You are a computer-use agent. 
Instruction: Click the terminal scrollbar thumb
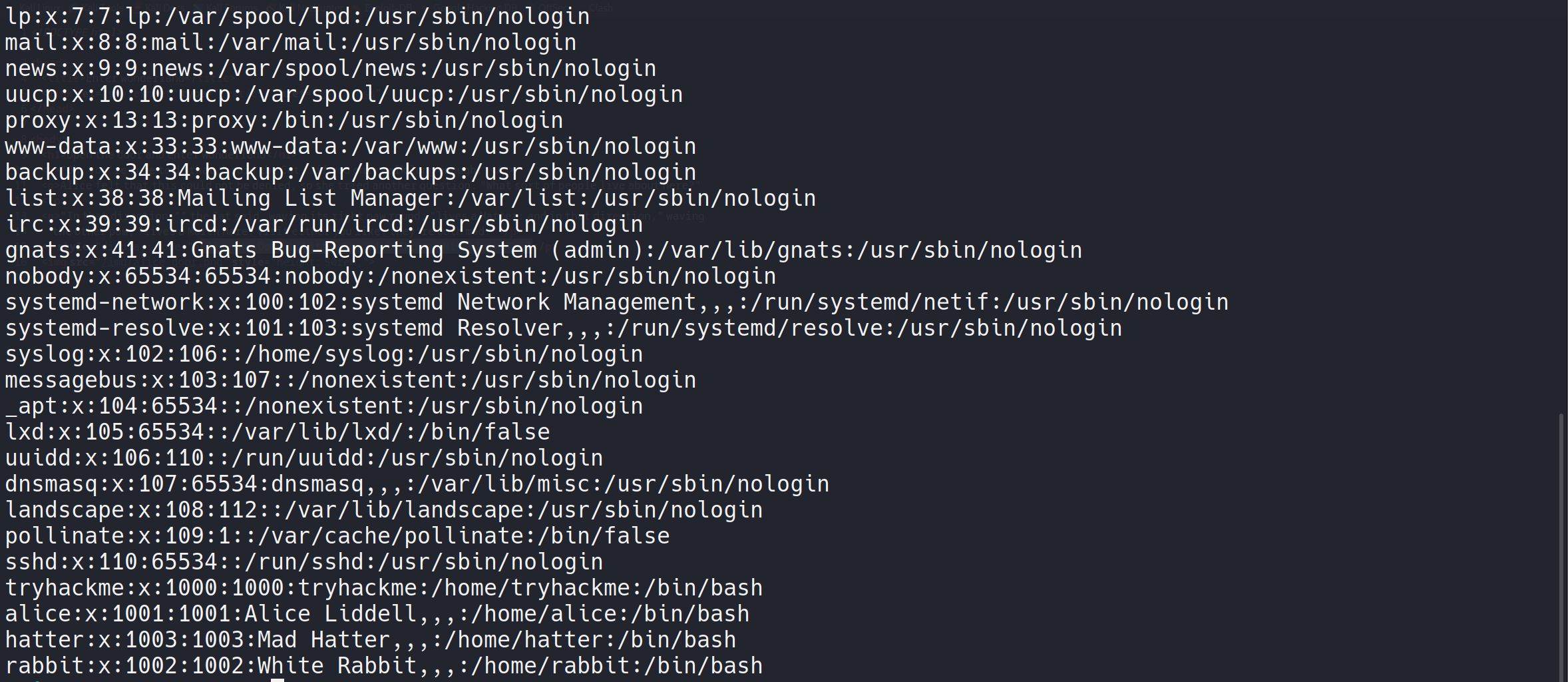[x=1561, y=546]
